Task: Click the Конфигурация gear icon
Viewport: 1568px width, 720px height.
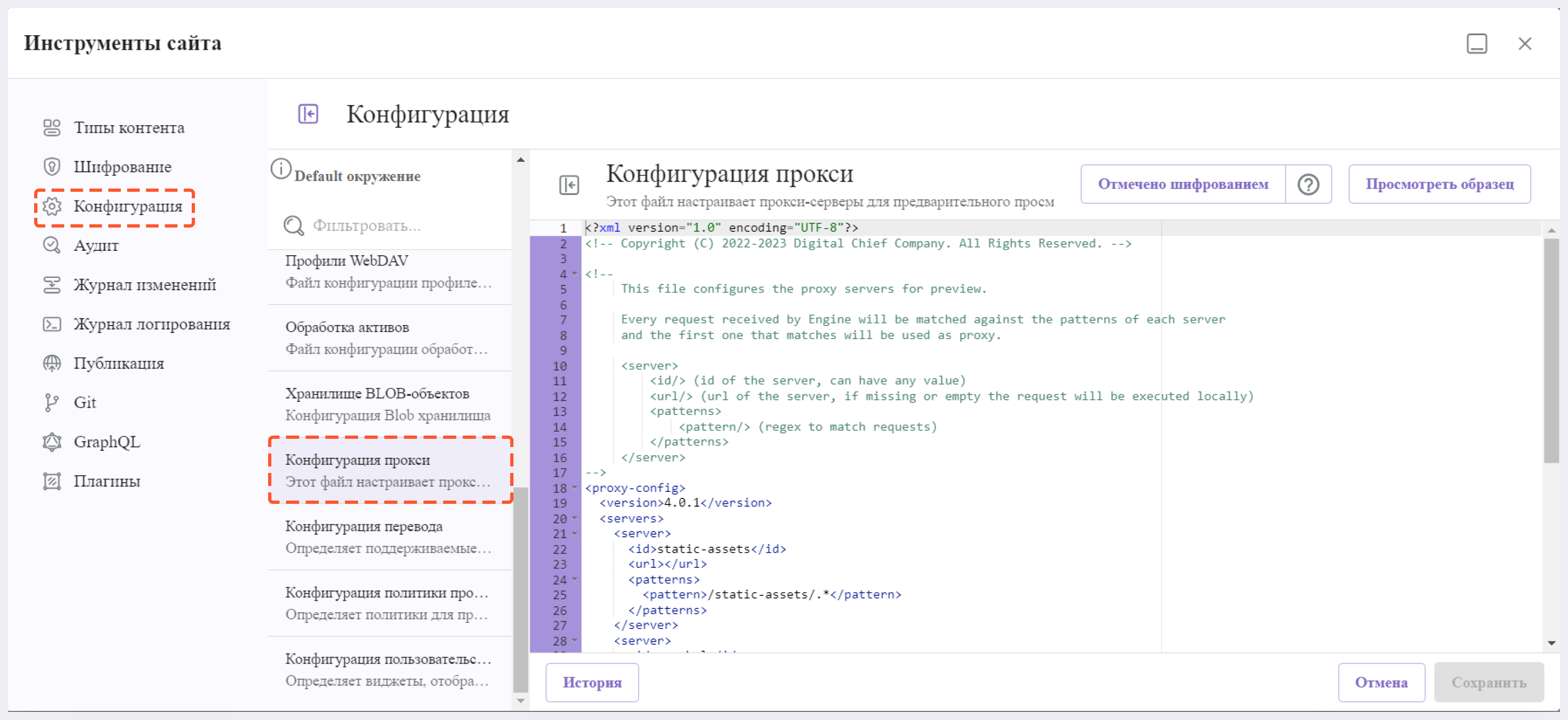Action: (x=53, y=206)
